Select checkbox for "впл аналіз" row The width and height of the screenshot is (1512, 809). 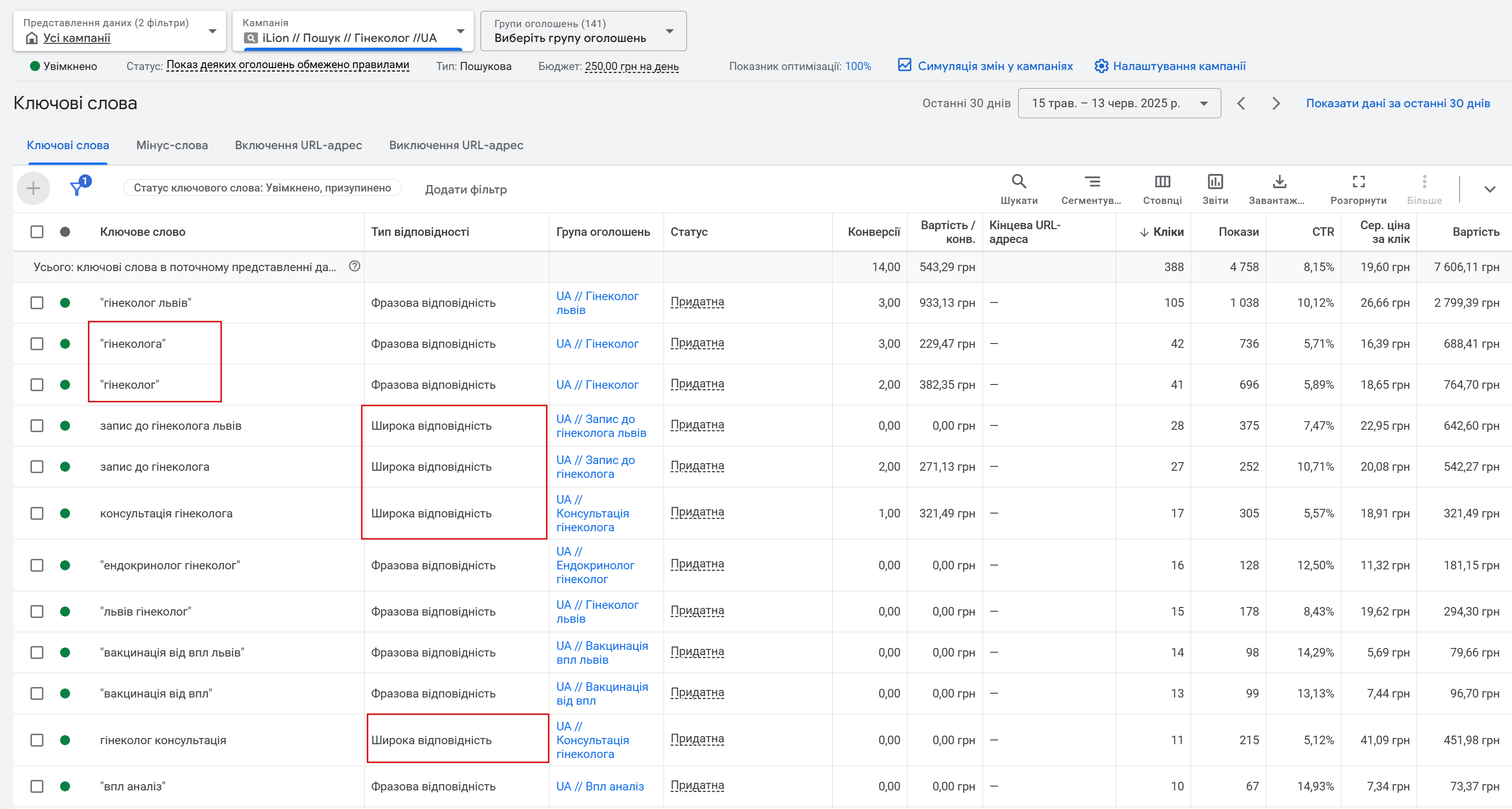pyautogui.click(x=37, y=786)
